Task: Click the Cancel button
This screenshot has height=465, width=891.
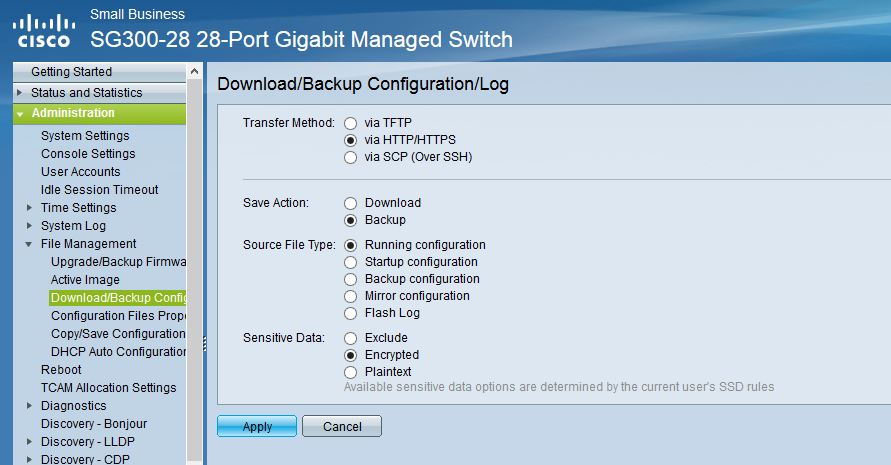Action: (x=342, y=427)
